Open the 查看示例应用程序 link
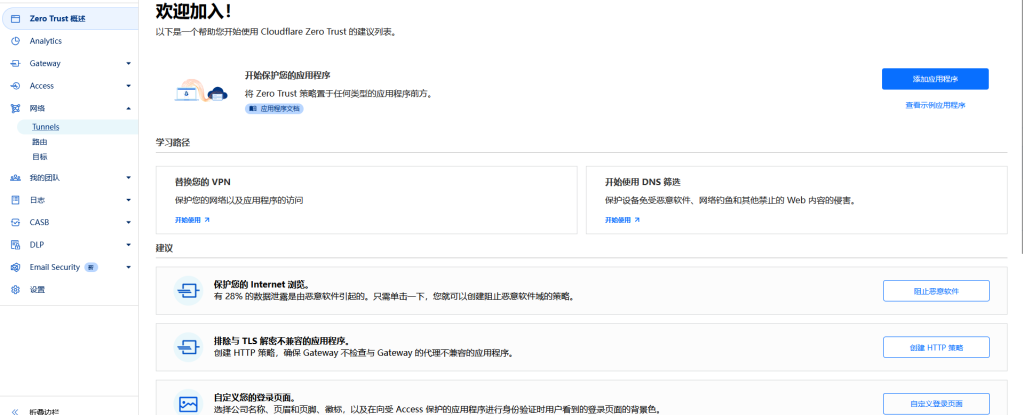The image size is (1024, 415). coord(935,105)
